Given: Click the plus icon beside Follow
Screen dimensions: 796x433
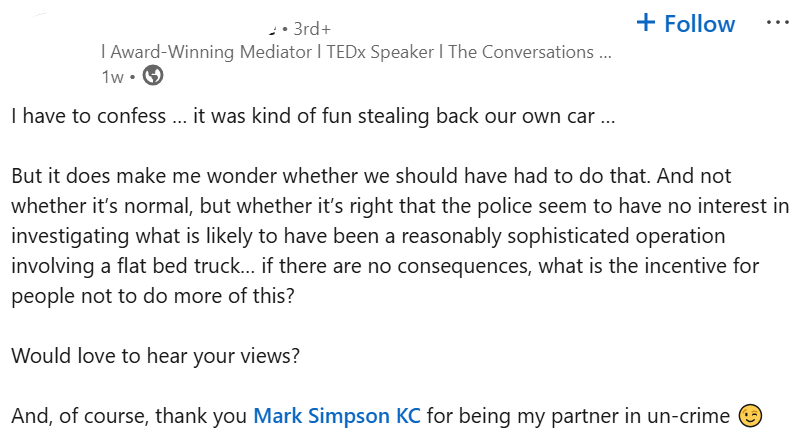Looking at the screenshot, I should [646, 23].
